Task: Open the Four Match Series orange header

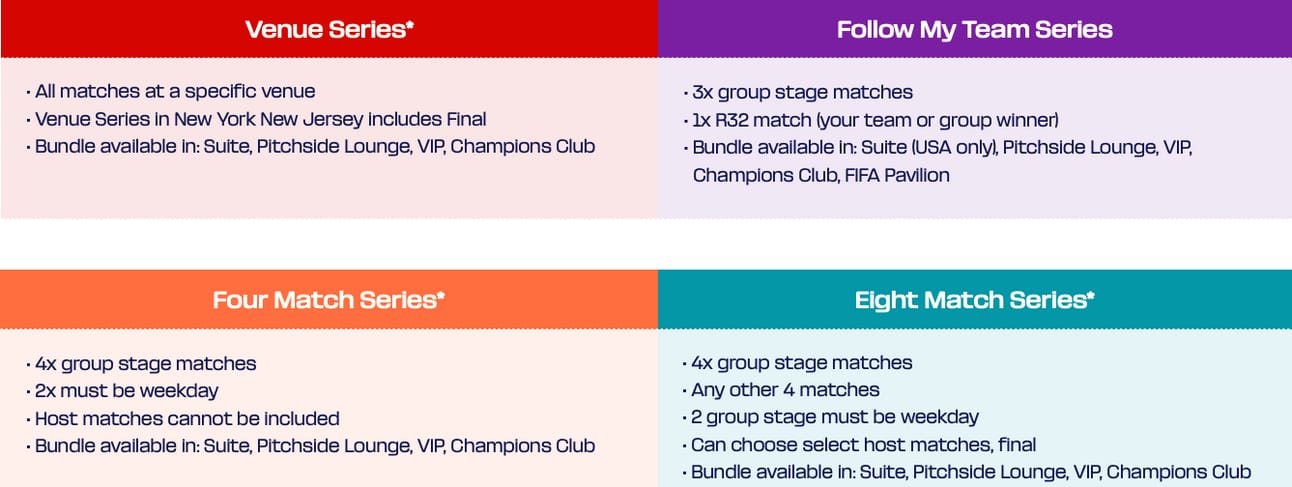Action: point(329,299)
